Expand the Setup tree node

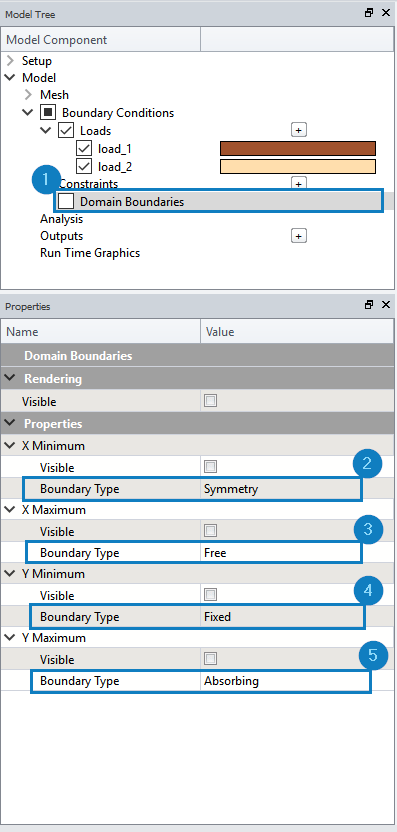click(x=10, y=60)
